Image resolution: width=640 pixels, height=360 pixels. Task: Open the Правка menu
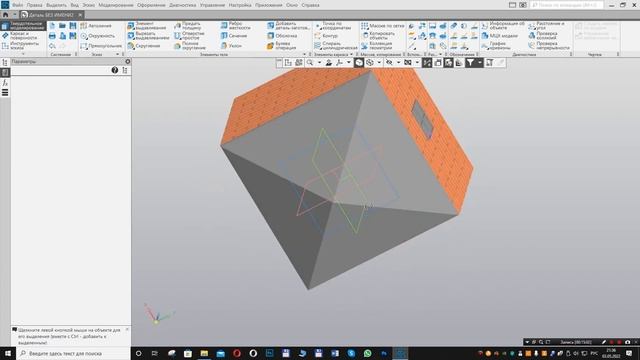click(x=35, y=5)
